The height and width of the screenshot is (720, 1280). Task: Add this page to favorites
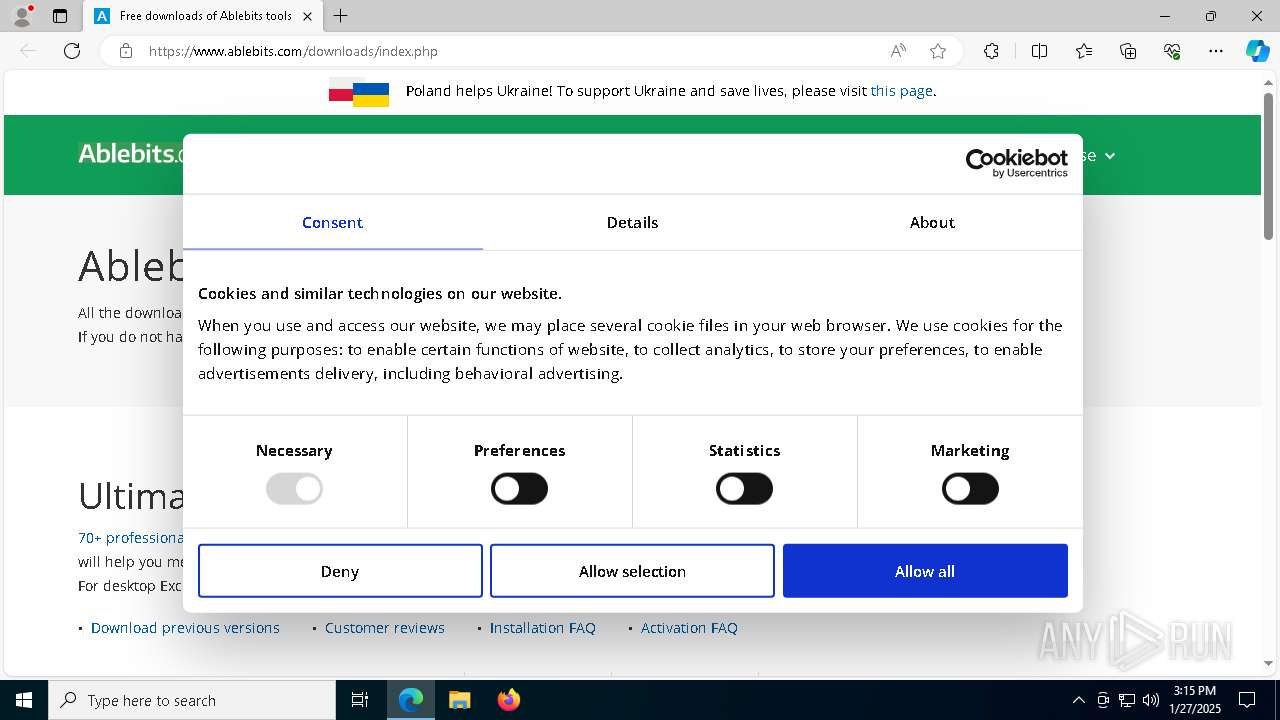point(938,51)
